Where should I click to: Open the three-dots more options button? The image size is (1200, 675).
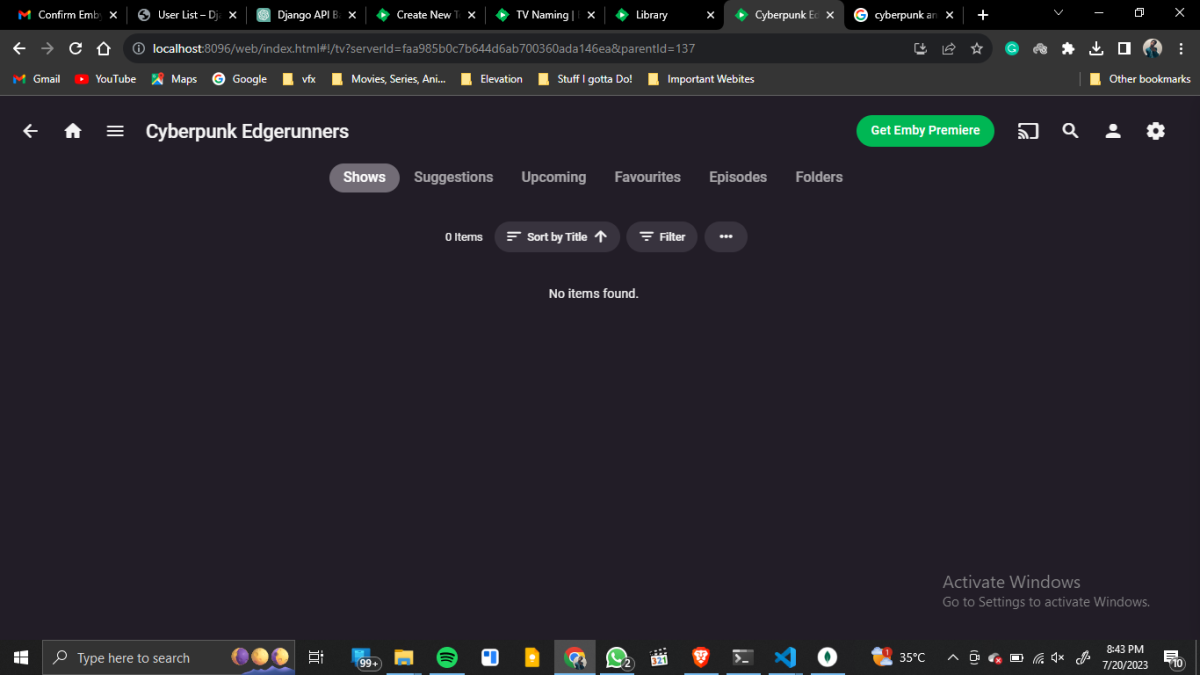(726, 237)
